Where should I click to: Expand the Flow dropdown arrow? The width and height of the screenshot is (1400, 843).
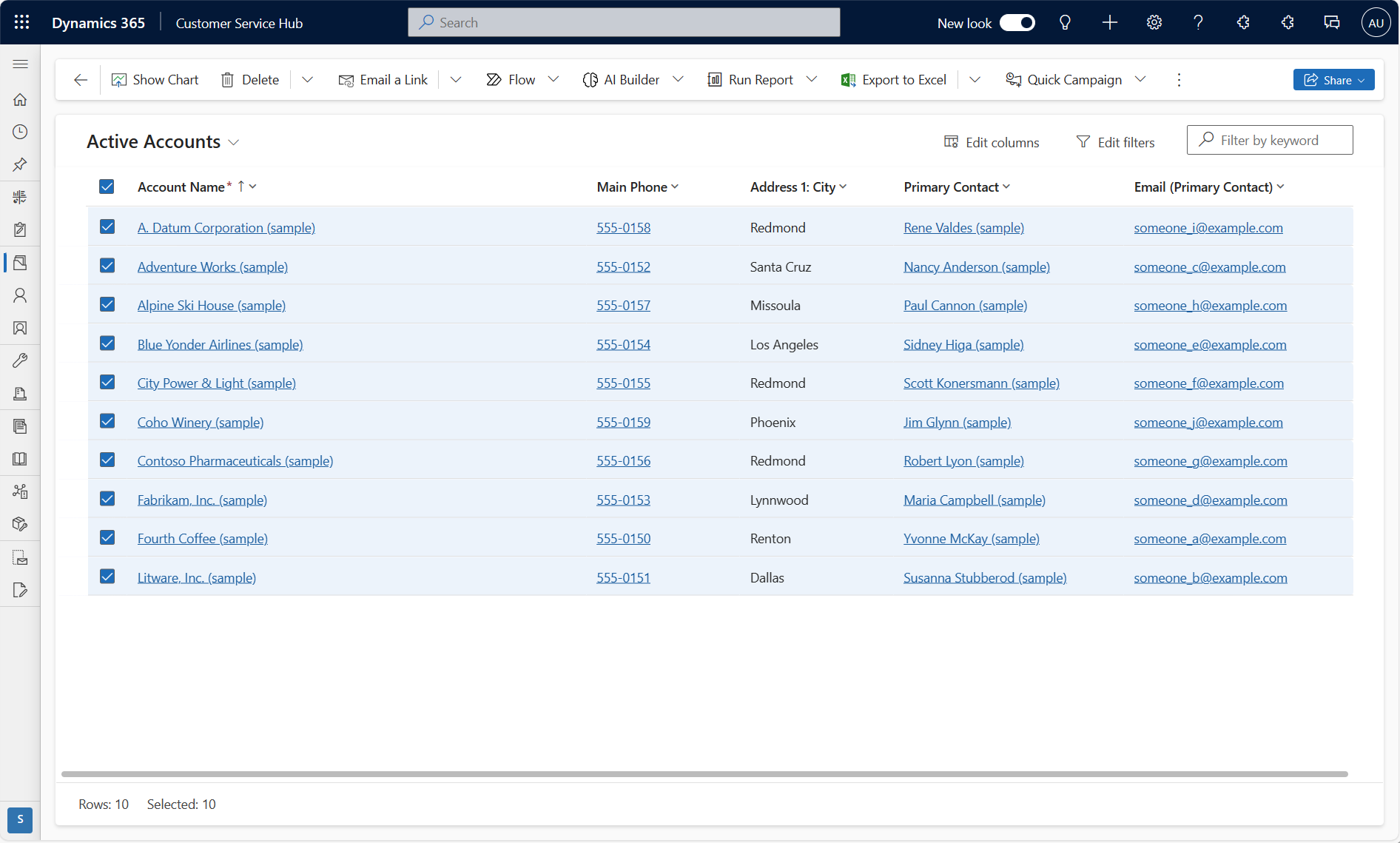(x=553, y=79)
